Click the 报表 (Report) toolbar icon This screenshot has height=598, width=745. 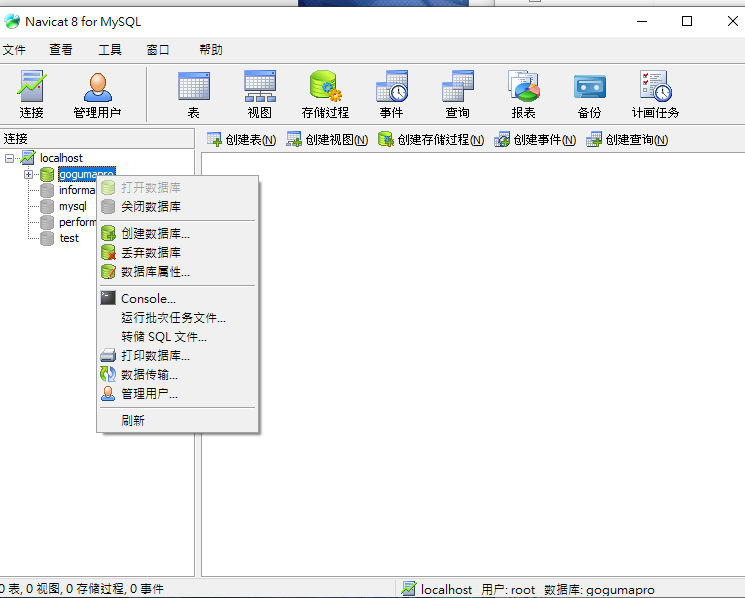click(x=524, y=94)
